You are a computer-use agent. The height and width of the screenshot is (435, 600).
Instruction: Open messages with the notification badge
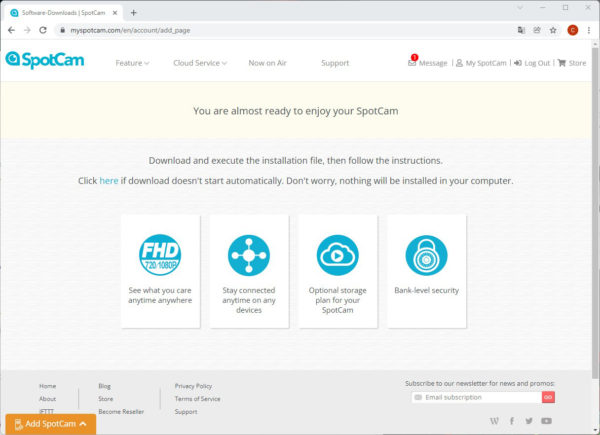pos(427,63)
